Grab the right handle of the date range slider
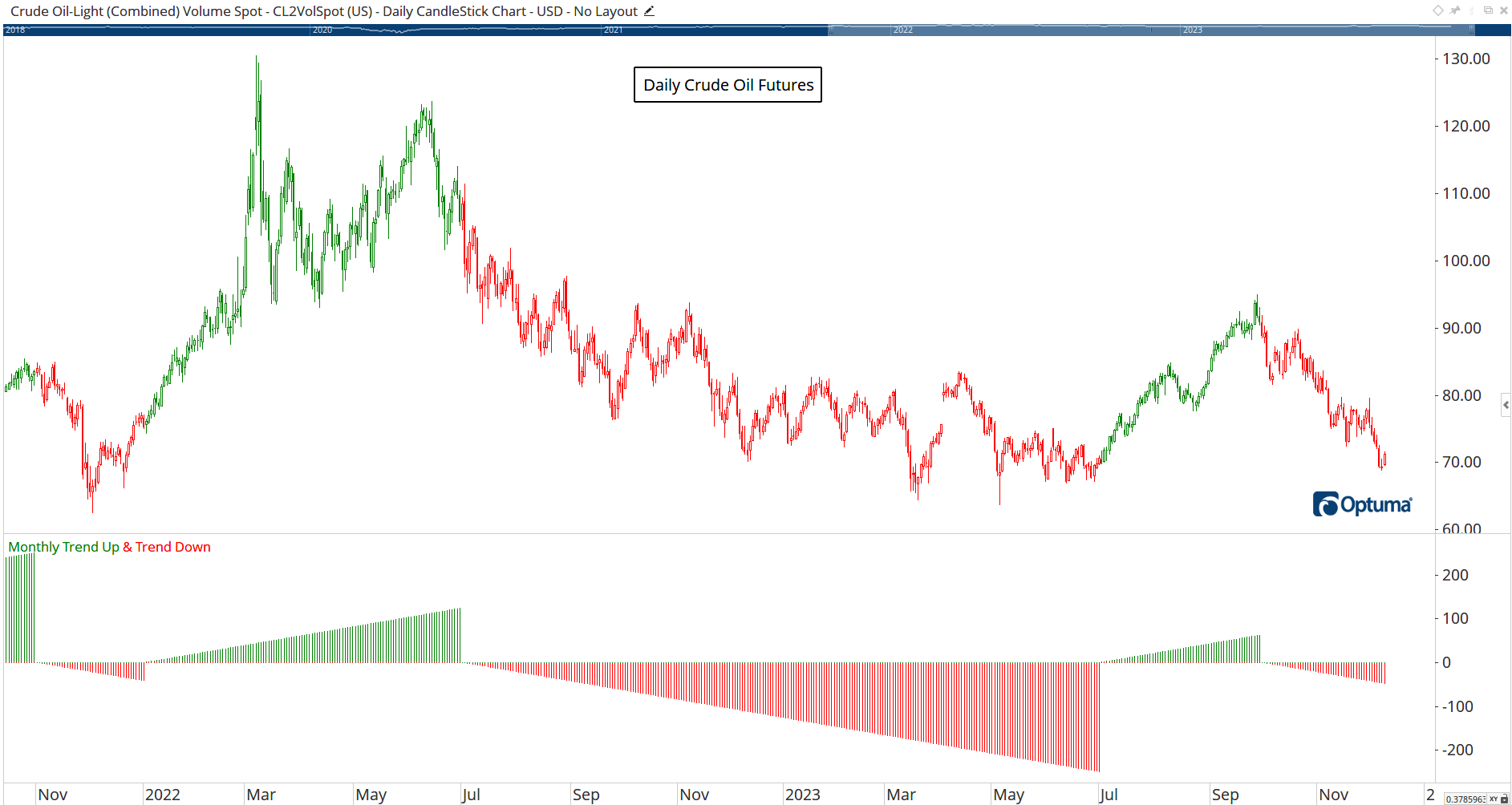 pos(1471,30)
